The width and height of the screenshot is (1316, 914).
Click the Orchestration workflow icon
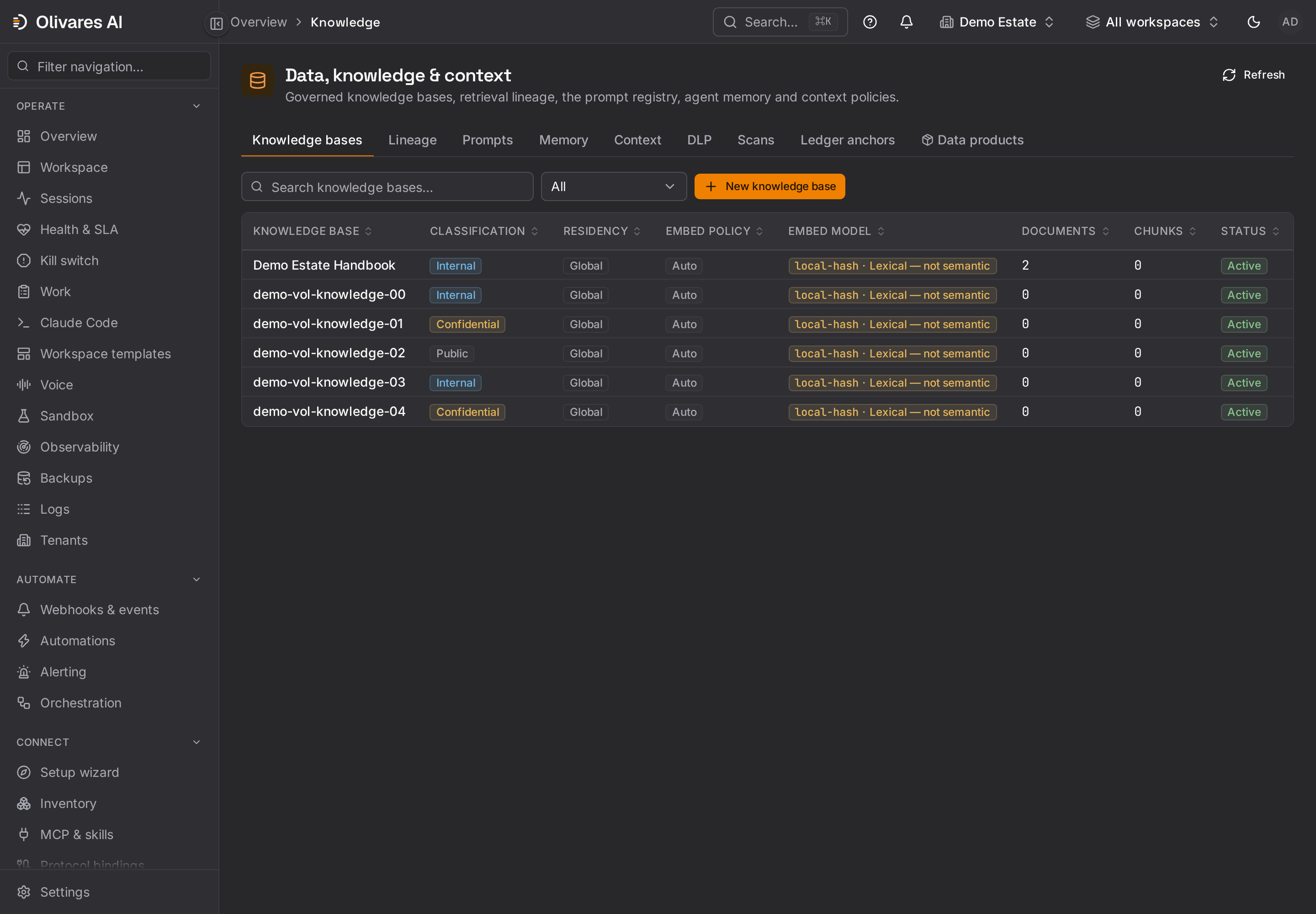[23, 703]
